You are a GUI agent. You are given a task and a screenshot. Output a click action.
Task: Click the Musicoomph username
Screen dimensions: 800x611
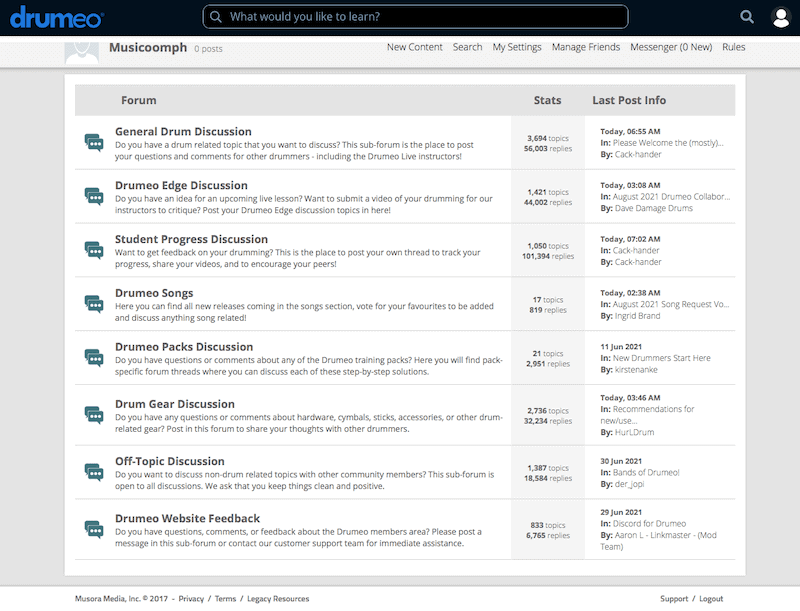coord(148,47)
